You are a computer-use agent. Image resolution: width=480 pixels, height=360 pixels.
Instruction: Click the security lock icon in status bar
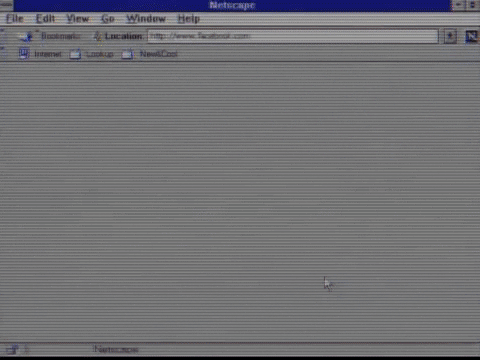click(12, 350)
